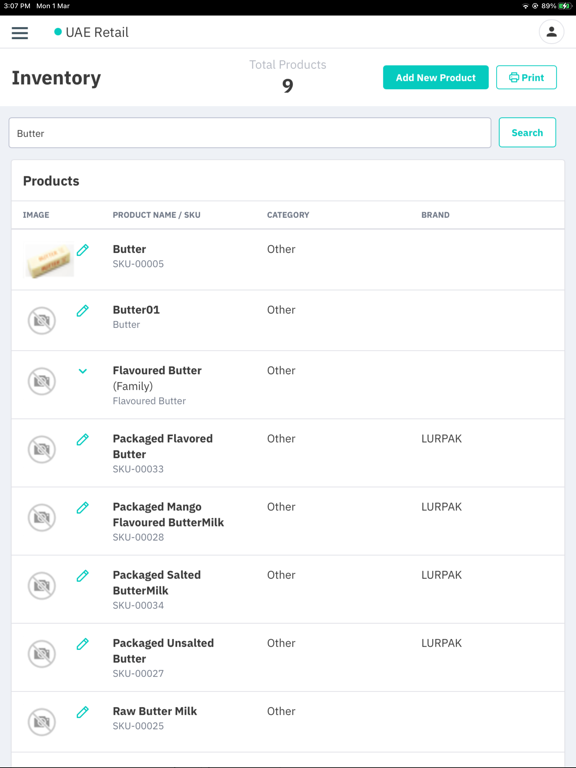Open the user profile icon
Screen dimensions: 576x768
pyautogui.click(x=552, y=32)
